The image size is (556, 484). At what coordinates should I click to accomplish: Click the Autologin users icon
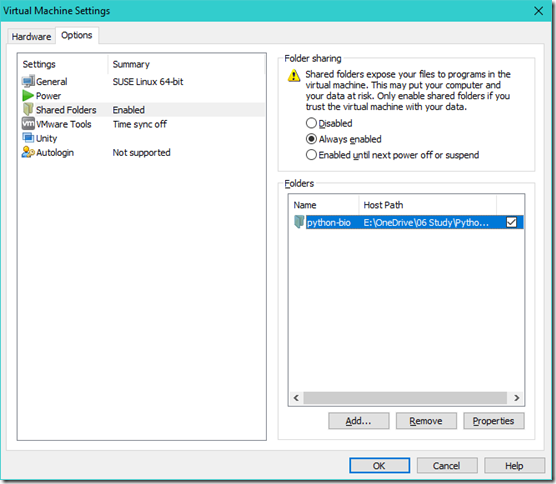[28, 152]
